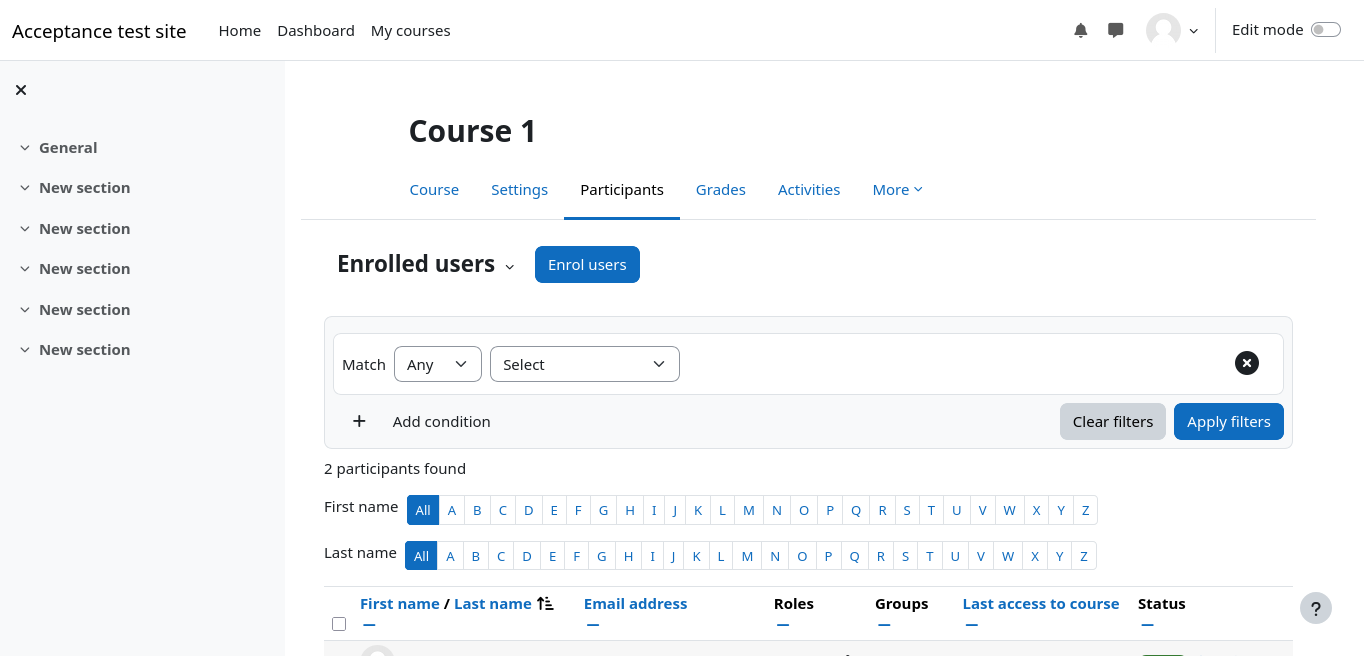
Task: Expand the Enrolled users dropdown
Action: 509,266
